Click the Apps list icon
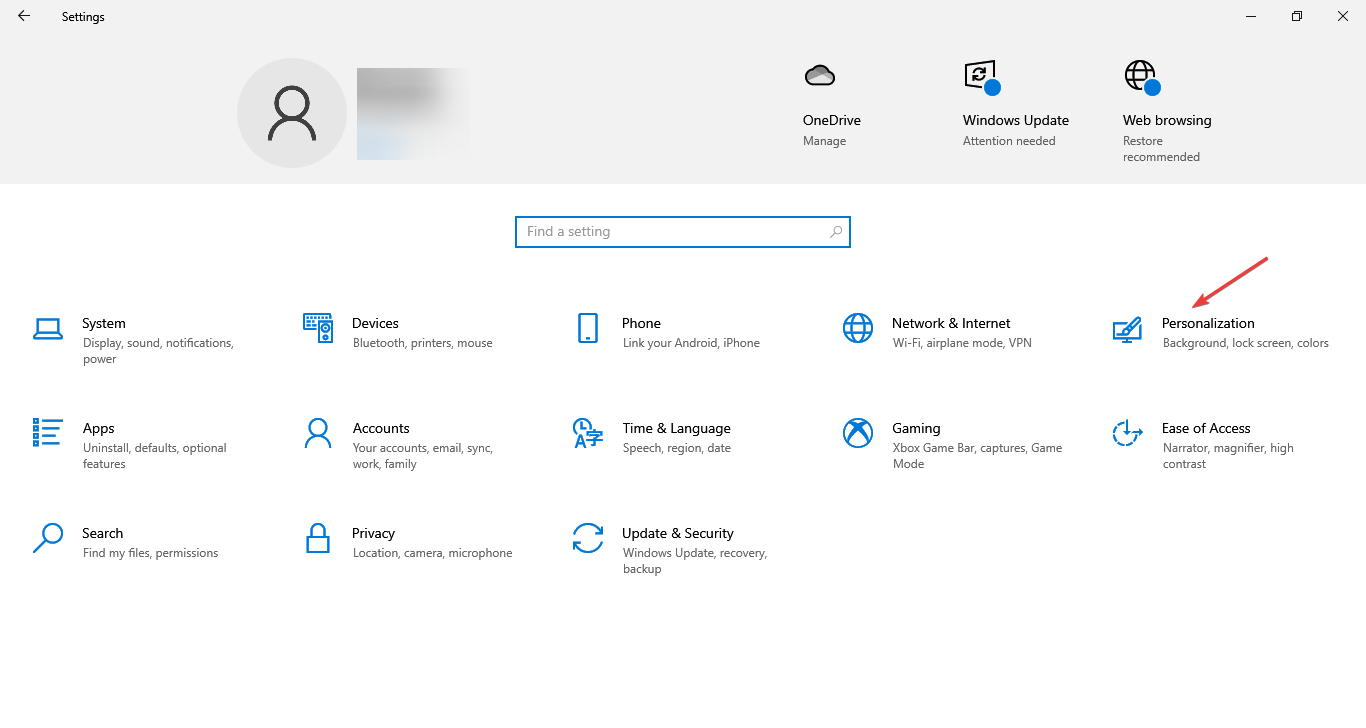 (x=47, y=433)
